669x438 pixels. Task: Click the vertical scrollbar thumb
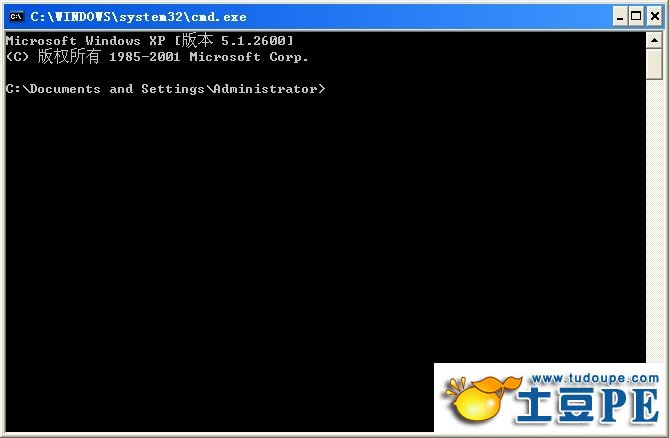(654, 64)
